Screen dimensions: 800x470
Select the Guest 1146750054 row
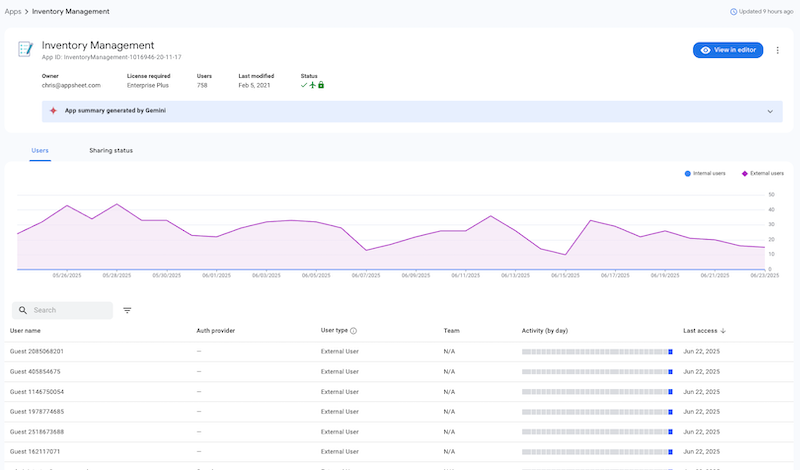pos(399,392)
